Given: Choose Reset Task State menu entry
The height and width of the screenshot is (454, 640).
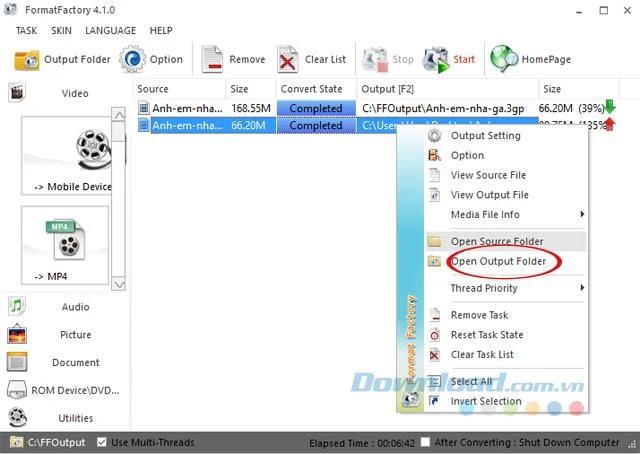Looking at the screenshot, I should pyautogui.click(x=505, y=335).
